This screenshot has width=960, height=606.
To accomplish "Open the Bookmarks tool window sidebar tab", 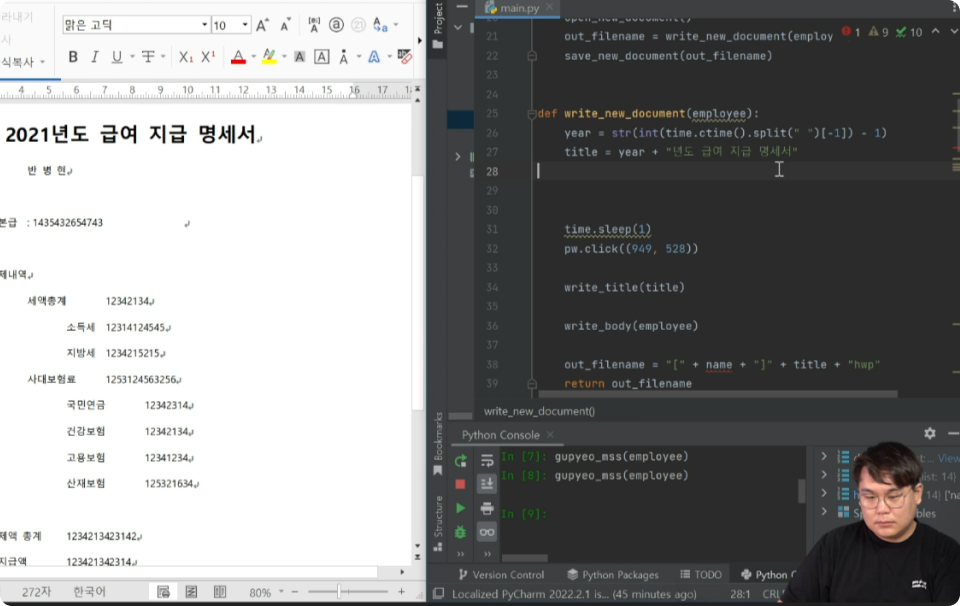I will click(438, 443).
